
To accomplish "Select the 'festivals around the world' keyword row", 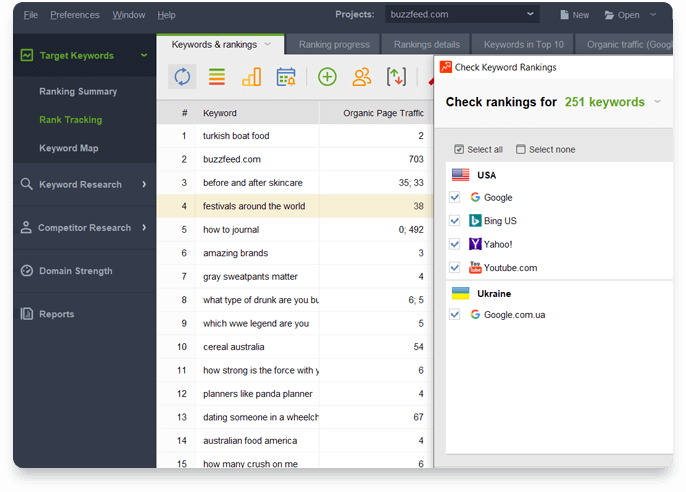I will 254,206.
